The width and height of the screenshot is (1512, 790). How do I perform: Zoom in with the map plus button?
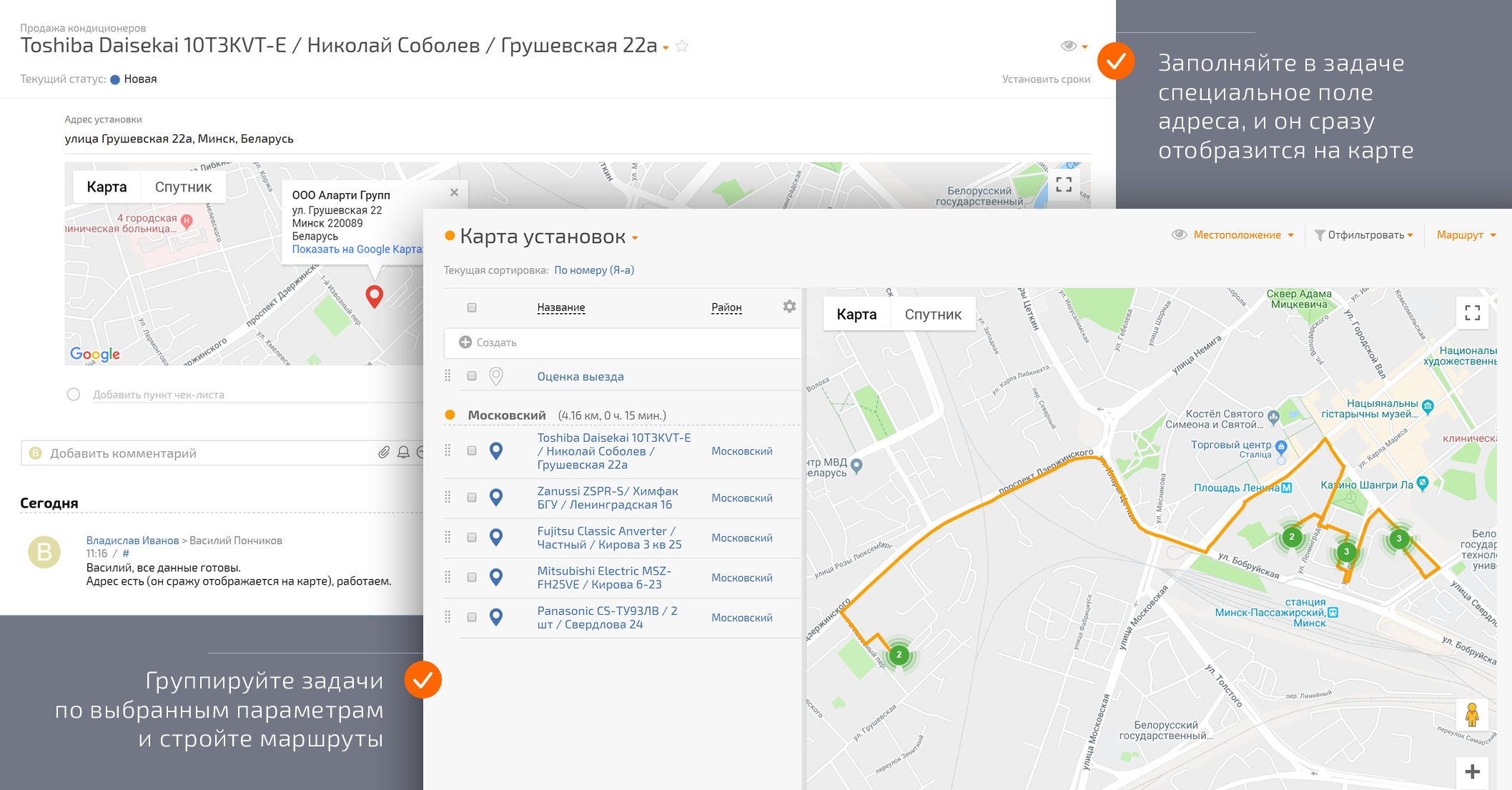click(x=1472, y=772)
